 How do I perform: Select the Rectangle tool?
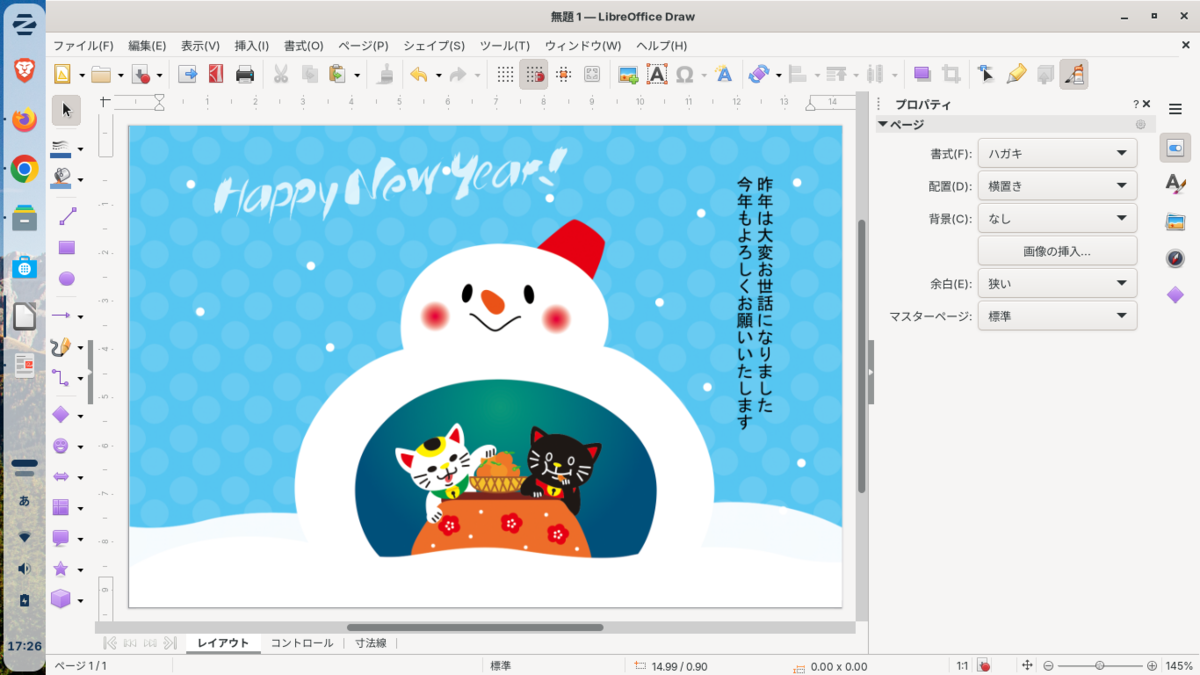[x=67, y=247]
